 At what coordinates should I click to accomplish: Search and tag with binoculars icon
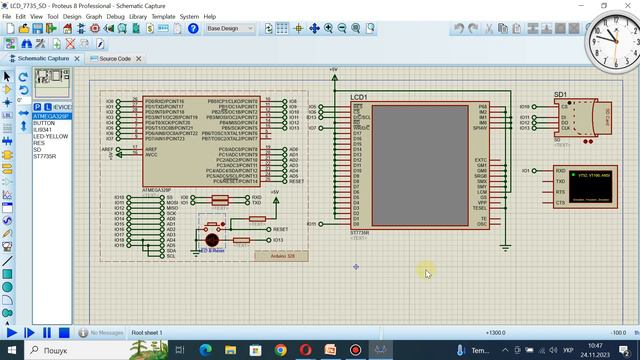[x=27, y=44]
